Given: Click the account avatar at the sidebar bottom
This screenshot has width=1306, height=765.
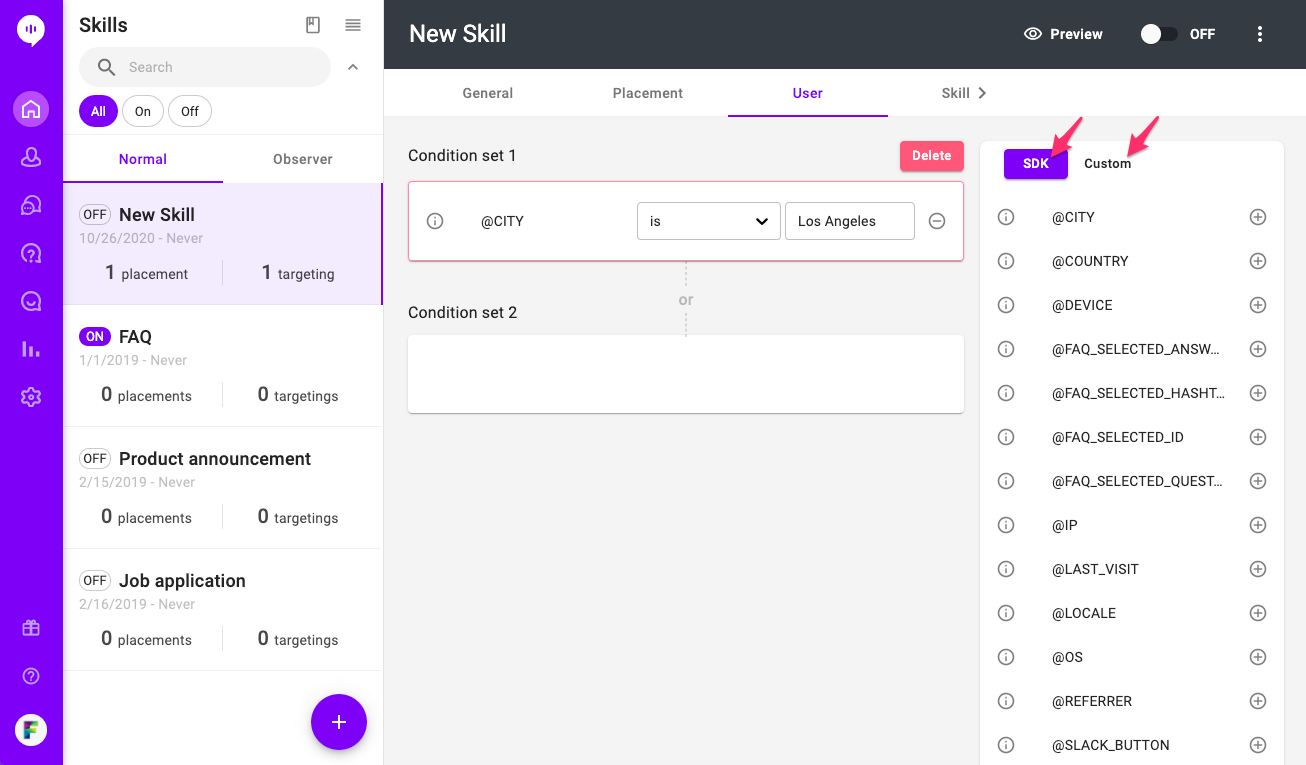Looking at the screenshot, I should [x=31, y=729].
